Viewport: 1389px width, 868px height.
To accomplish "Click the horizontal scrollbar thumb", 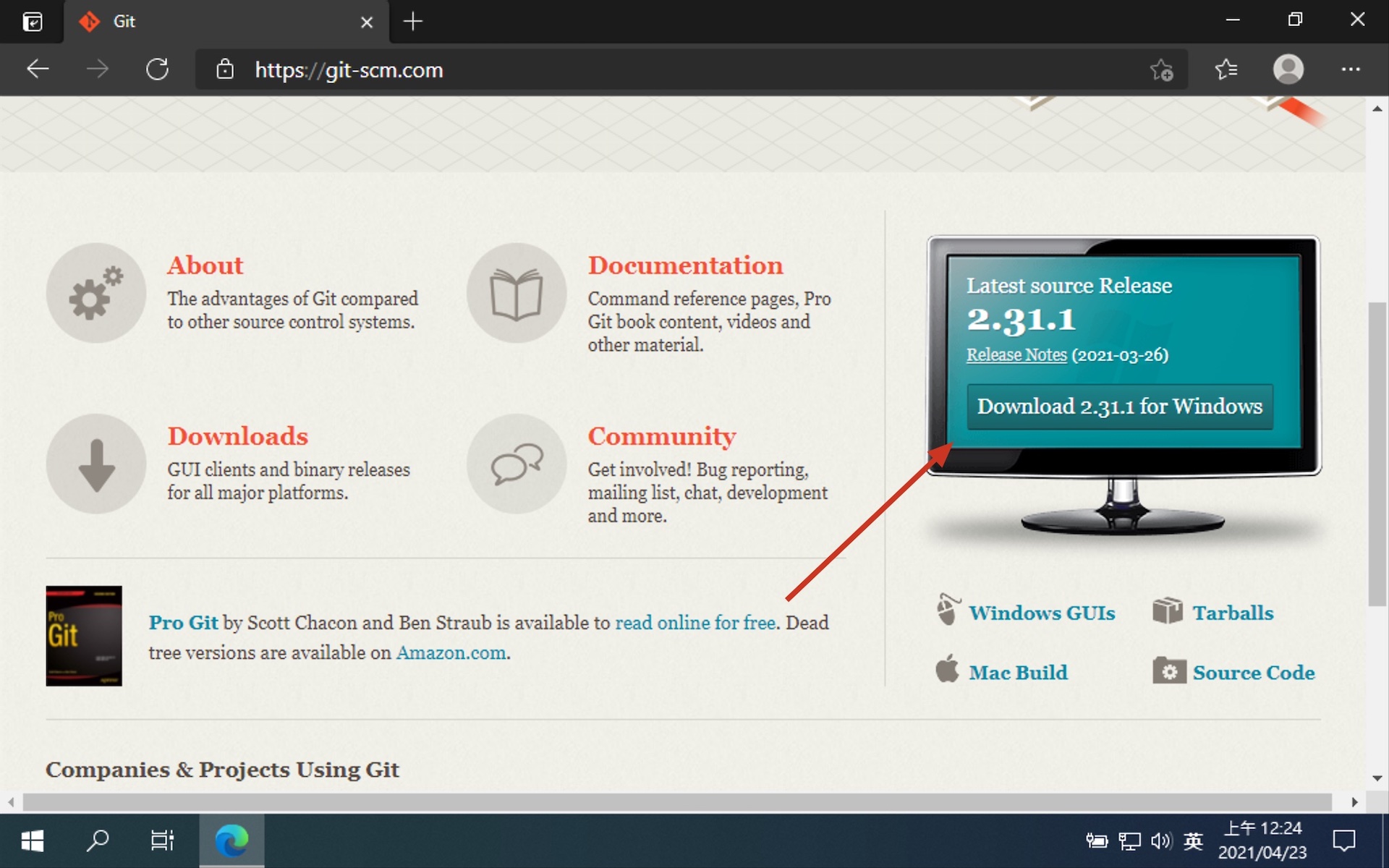I will 677,802.
